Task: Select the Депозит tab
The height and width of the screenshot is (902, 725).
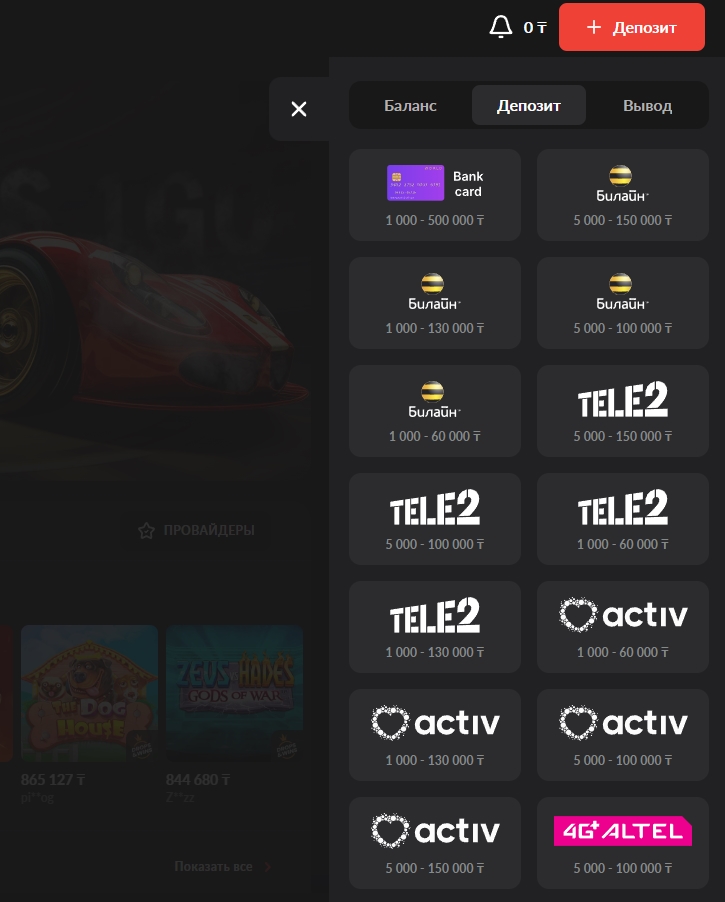Action: click(x=528, y=106)
